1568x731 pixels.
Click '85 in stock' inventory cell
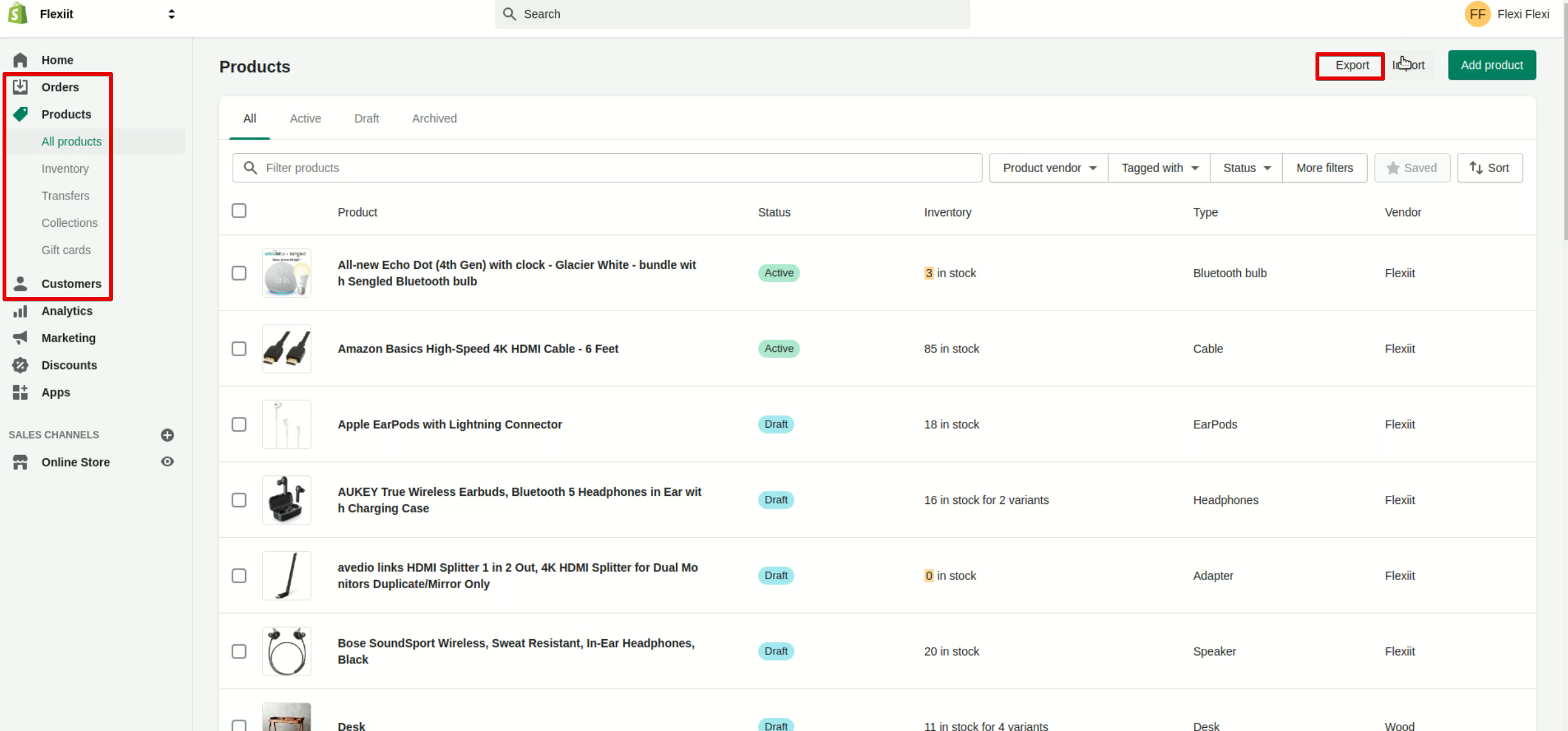(951, 349)
